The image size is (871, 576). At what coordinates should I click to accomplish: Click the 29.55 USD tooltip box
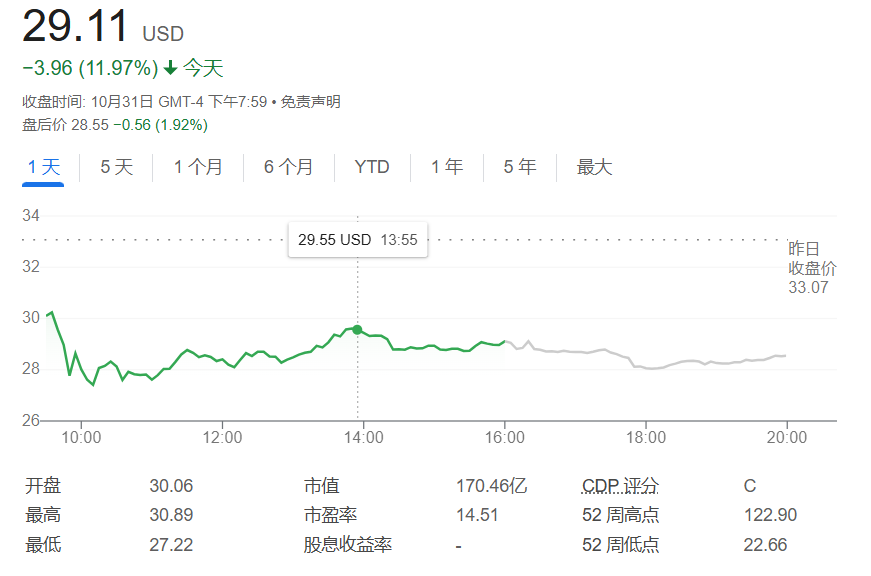click(357, 240)
